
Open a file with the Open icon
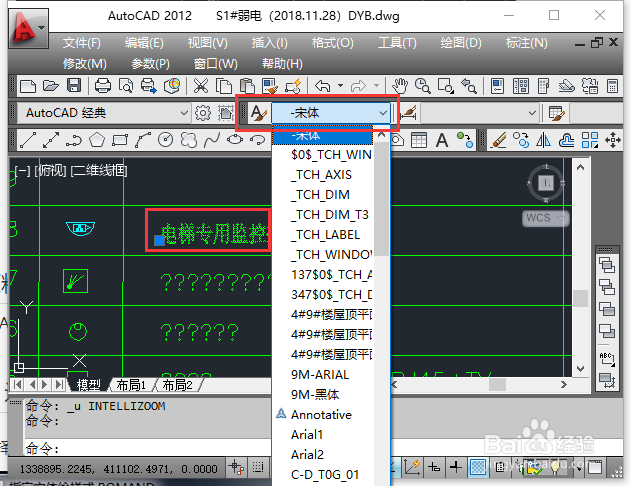pyautogui.click(x=51, y=86)
